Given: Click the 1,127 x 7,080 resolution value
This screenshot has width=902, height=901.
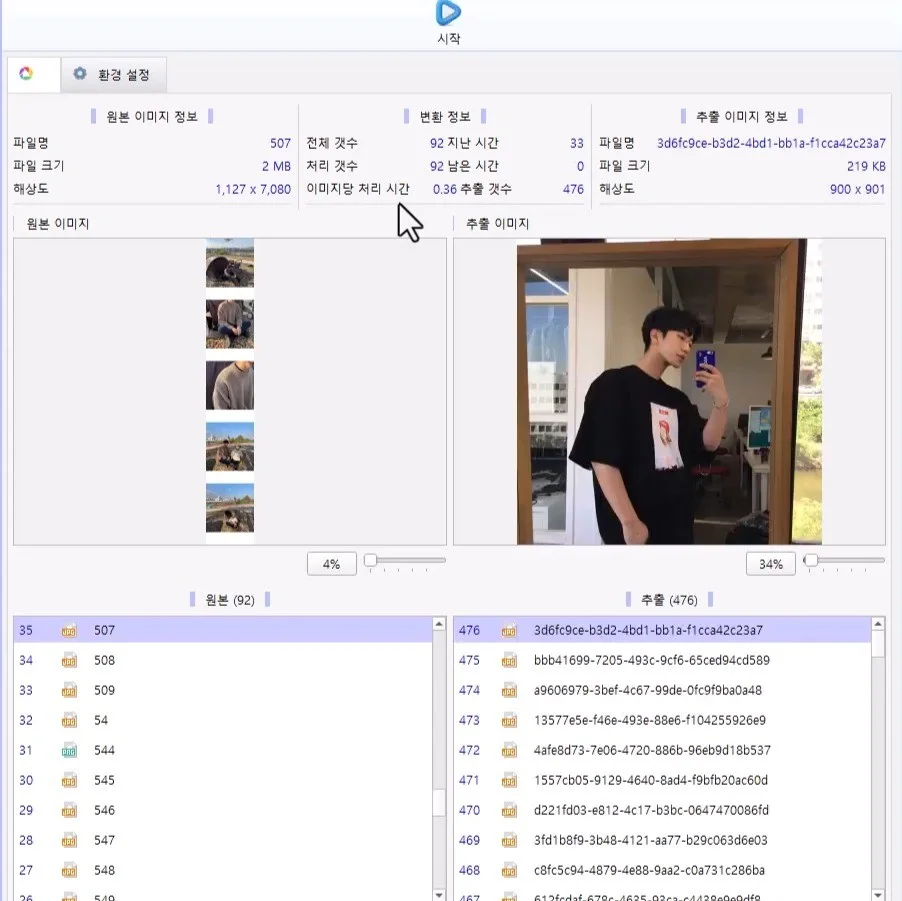Looking at the screenshot, I should click(253, 189).
